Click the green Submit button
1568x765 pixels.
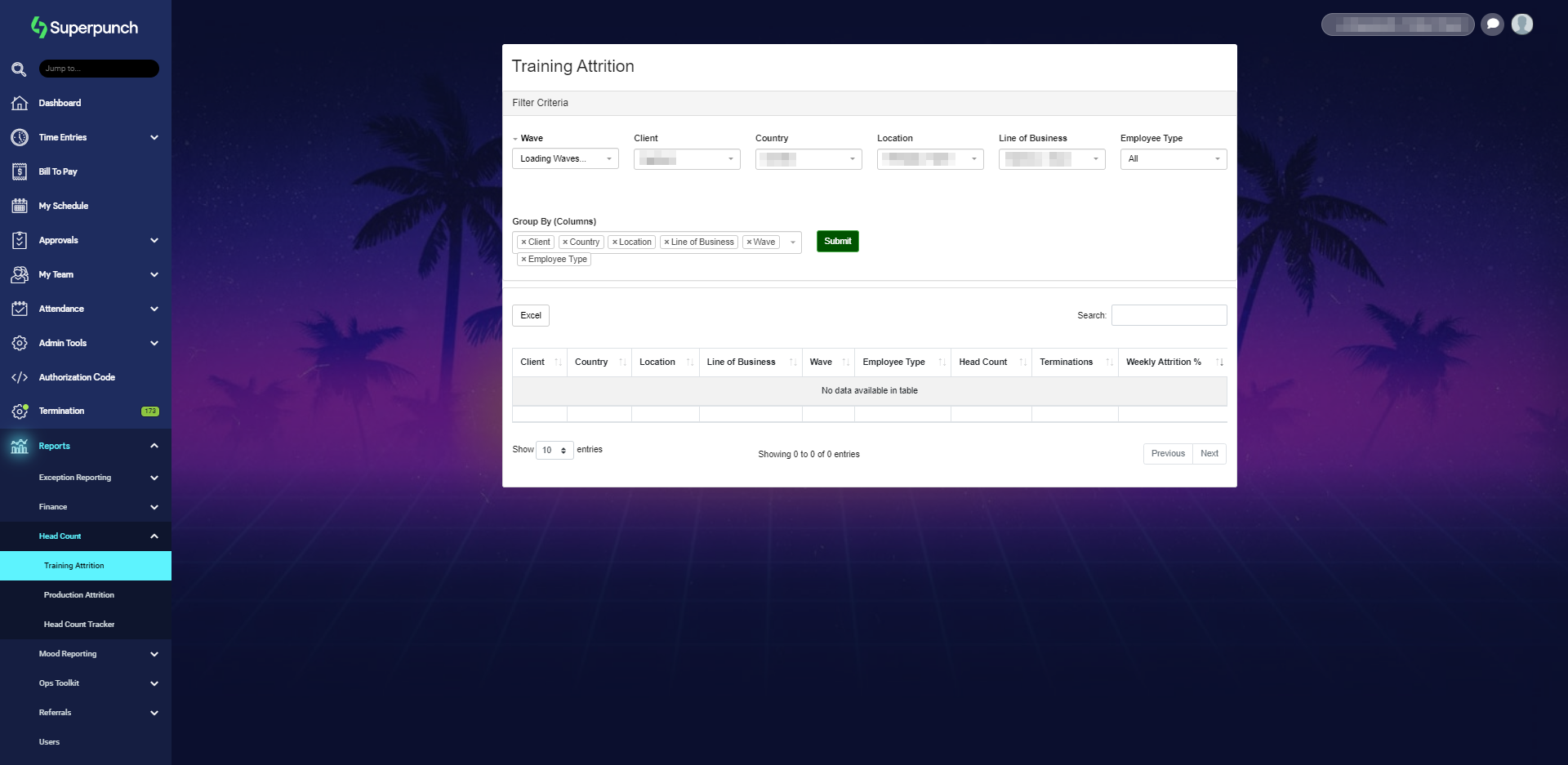click(837, 242)
